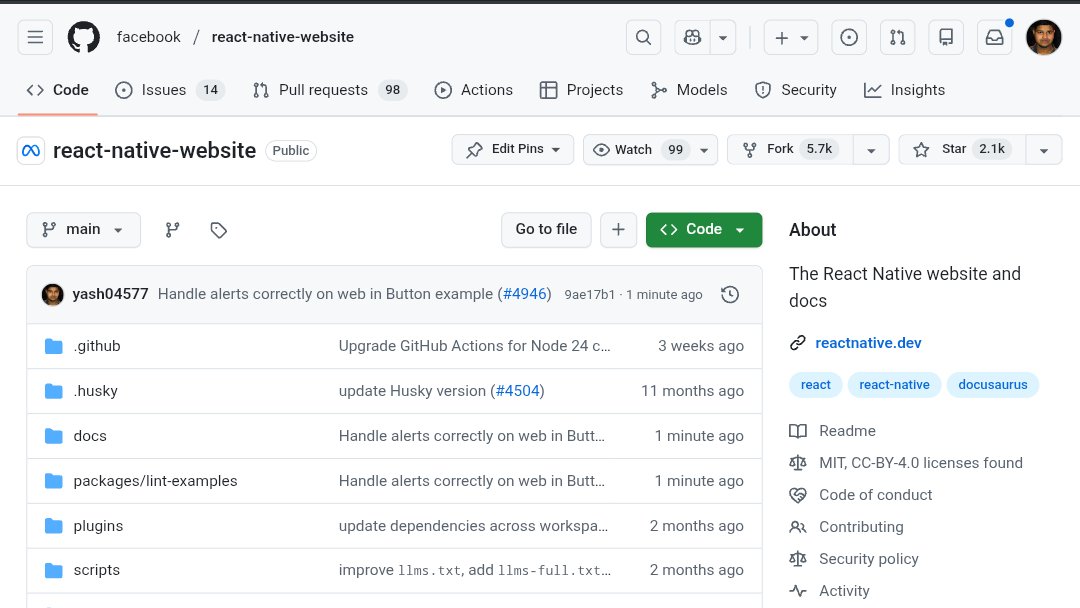1080x608 pixels.
Task: Open the hamburger navigation menu
Action: pos(35,37)
